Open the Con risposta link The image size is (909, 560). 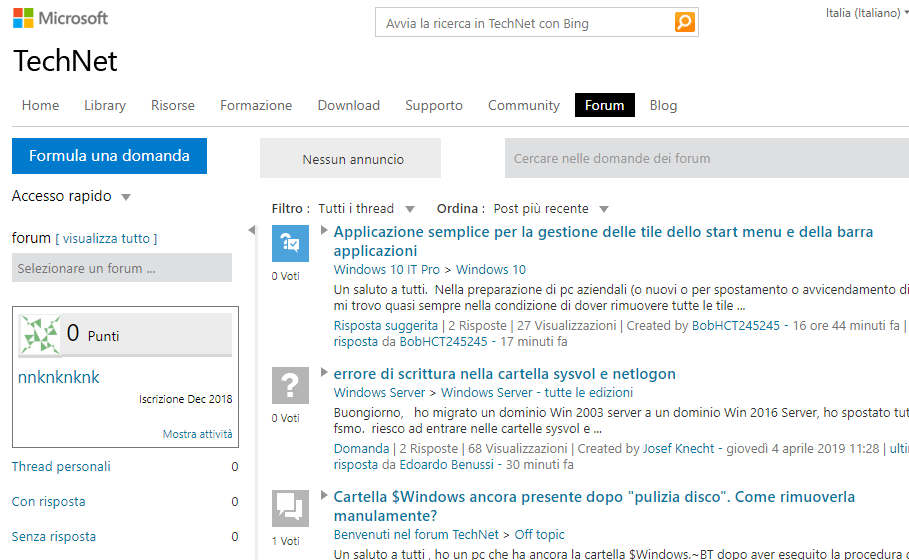click(x=49, y=501)
